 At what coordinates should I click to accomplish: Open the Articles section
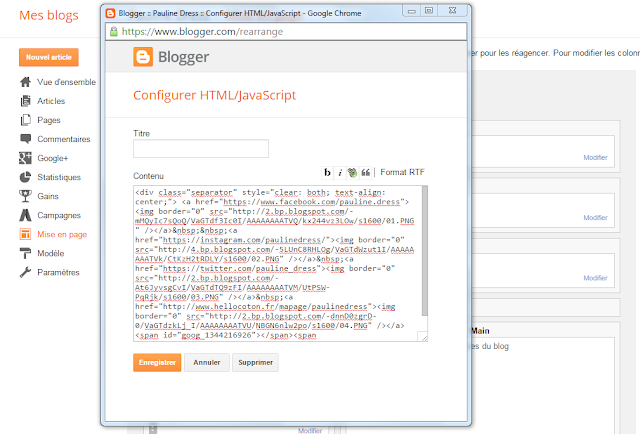tap(50, 101)
